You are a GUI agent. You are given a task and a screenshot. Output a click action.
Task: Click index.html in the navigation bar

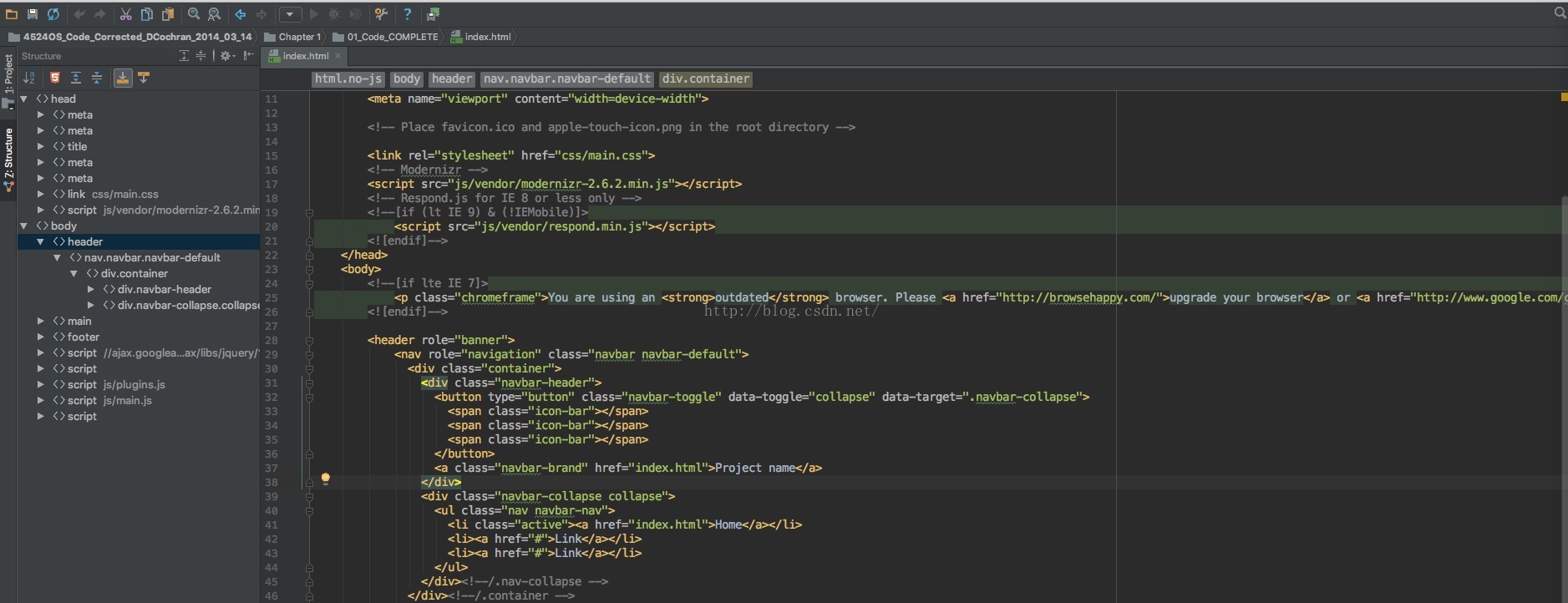click(x=480, y=37)
